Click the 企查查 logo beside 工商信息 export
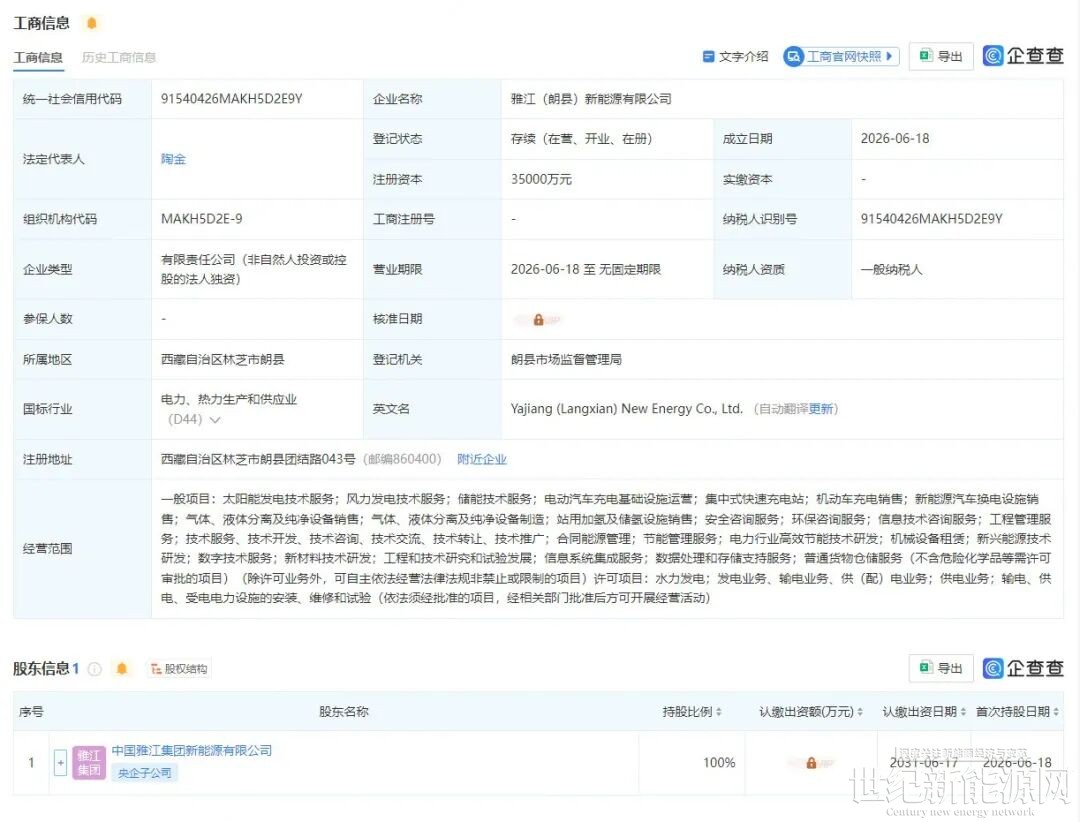This screenshot has height=822, width=1080. pos(1023,56)
